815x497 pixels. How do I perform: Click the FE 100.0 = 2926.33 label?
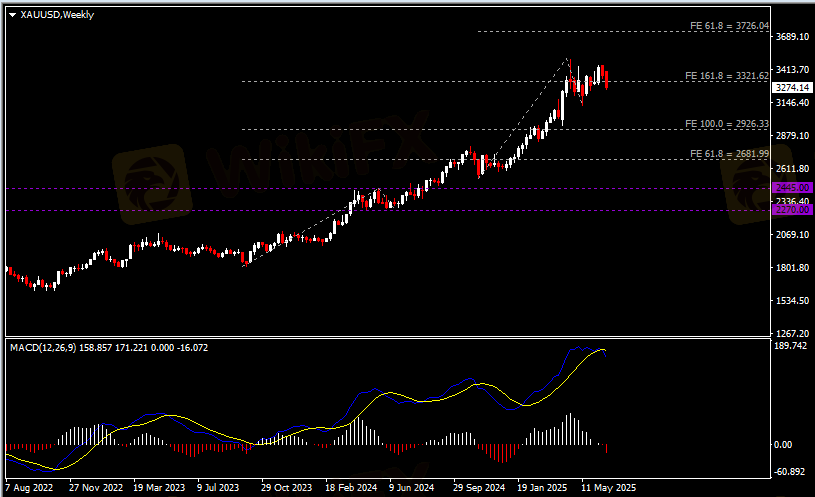point(726,124)
